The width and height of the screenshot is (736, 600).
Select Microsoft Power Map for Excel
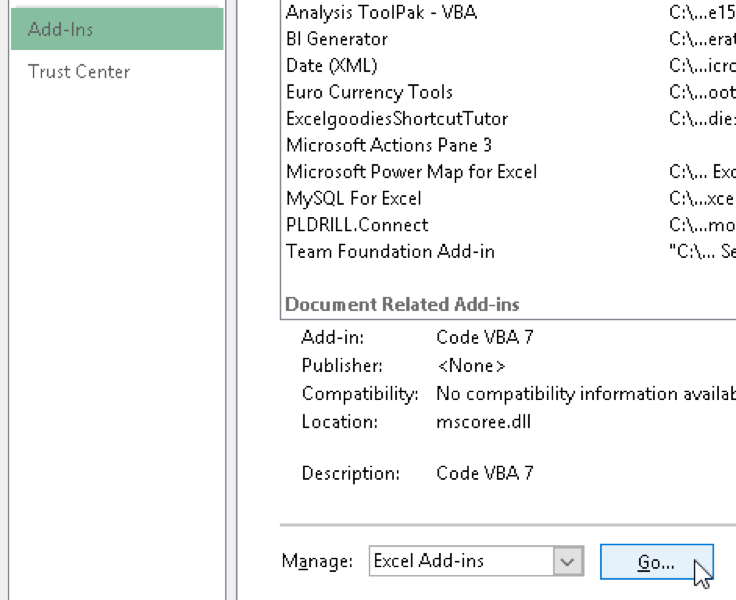[411, 172]
